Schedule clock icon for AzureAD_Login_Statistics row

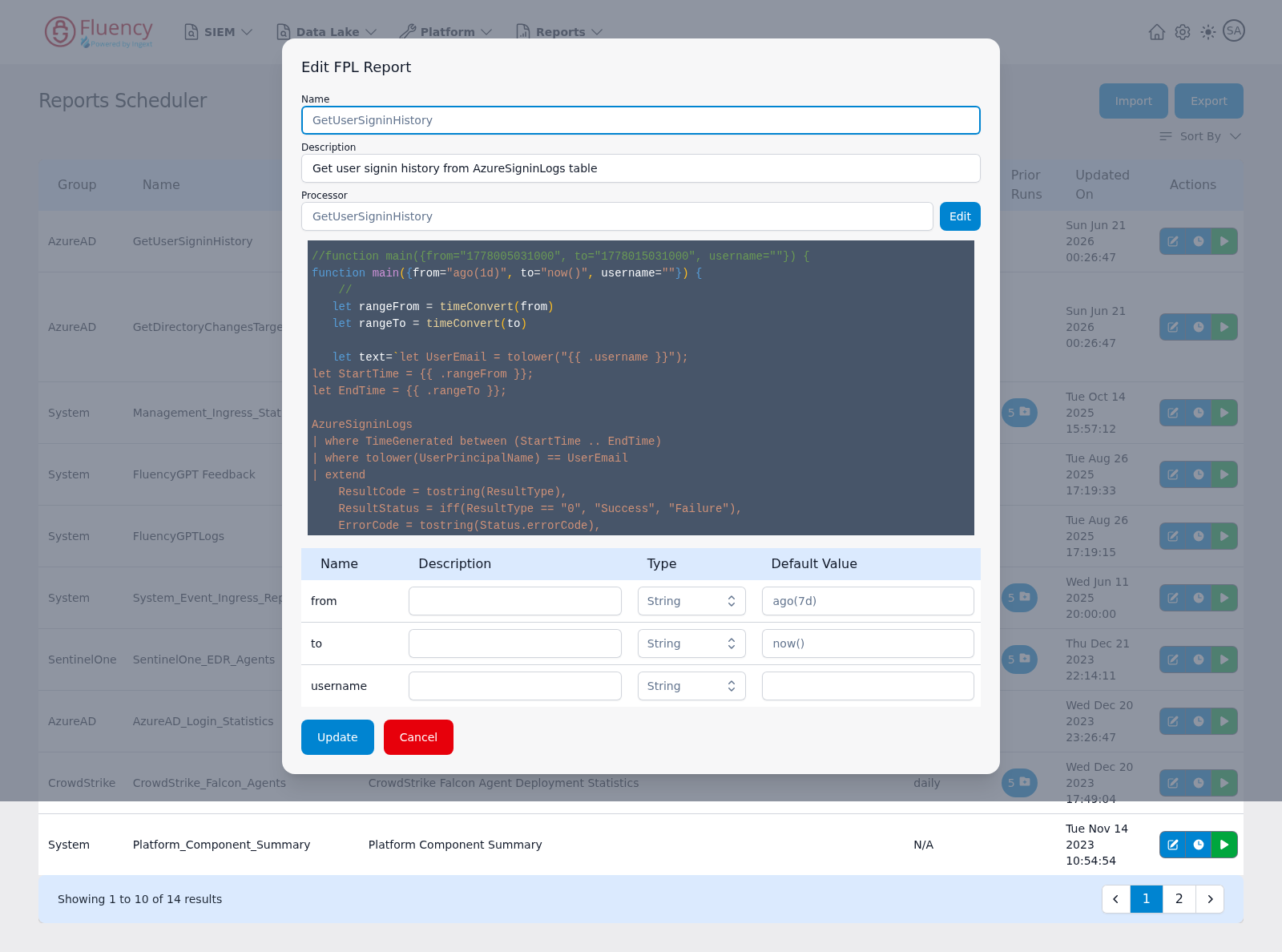1199,721
